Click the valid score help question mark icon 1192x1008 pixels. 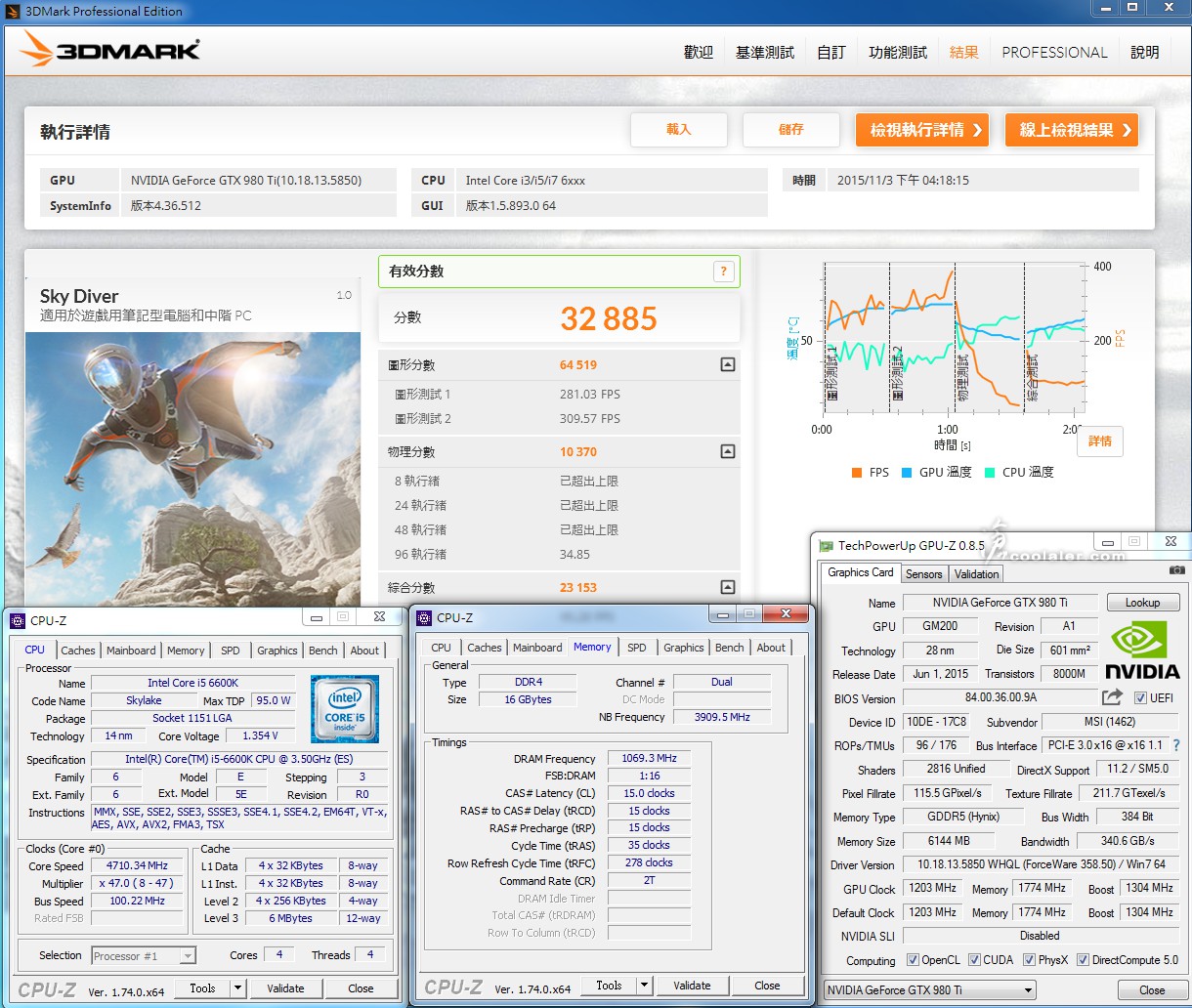tap(723, 272)
